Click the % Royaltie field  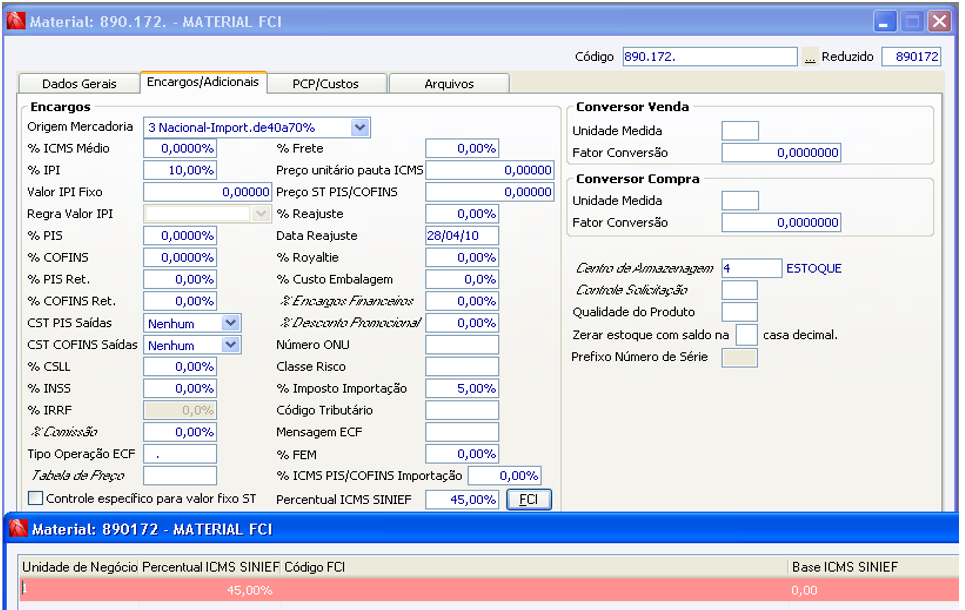(462, 257)
